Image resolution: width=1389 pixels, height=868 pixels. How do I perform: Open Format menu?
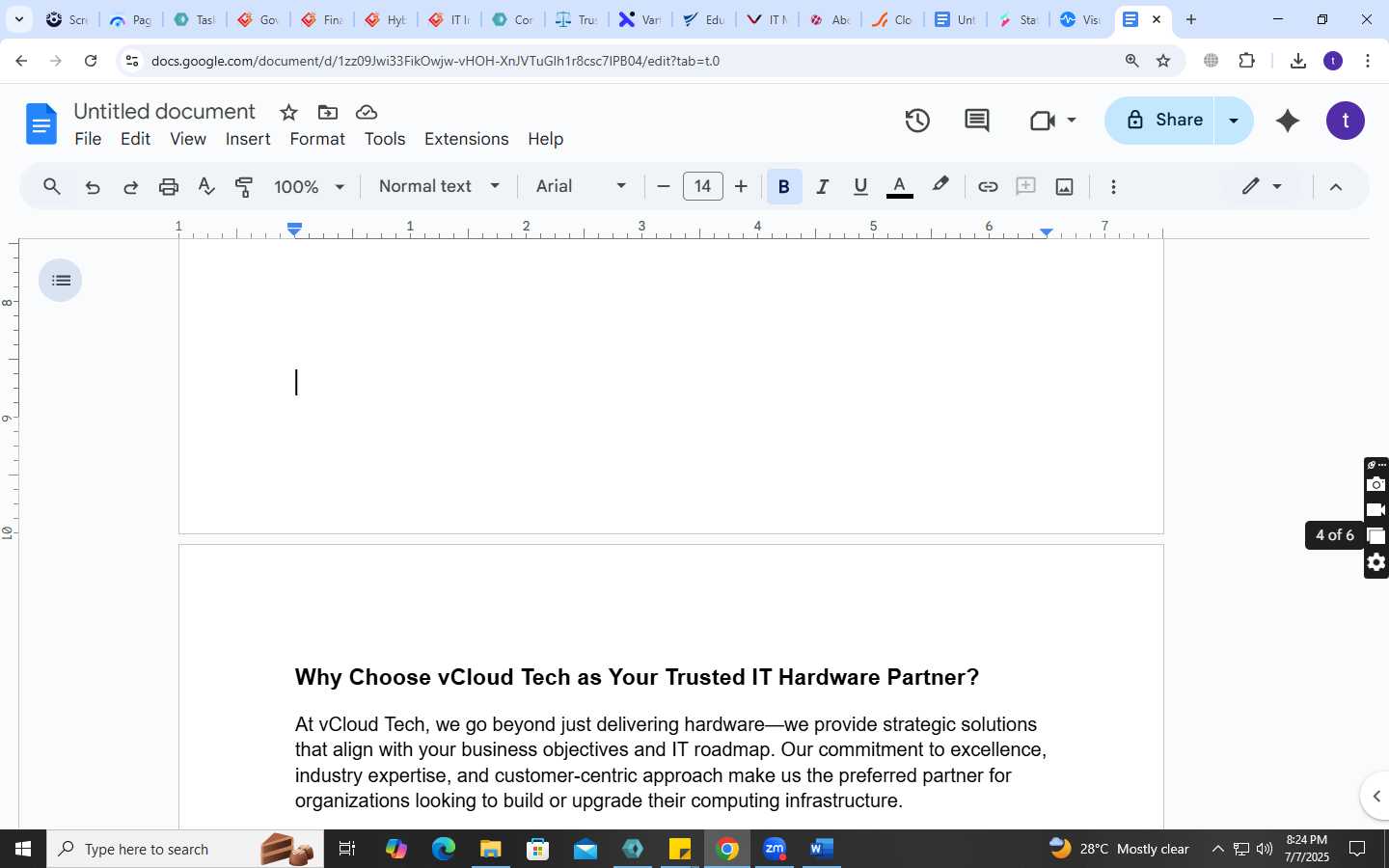[x=317, y=139]
